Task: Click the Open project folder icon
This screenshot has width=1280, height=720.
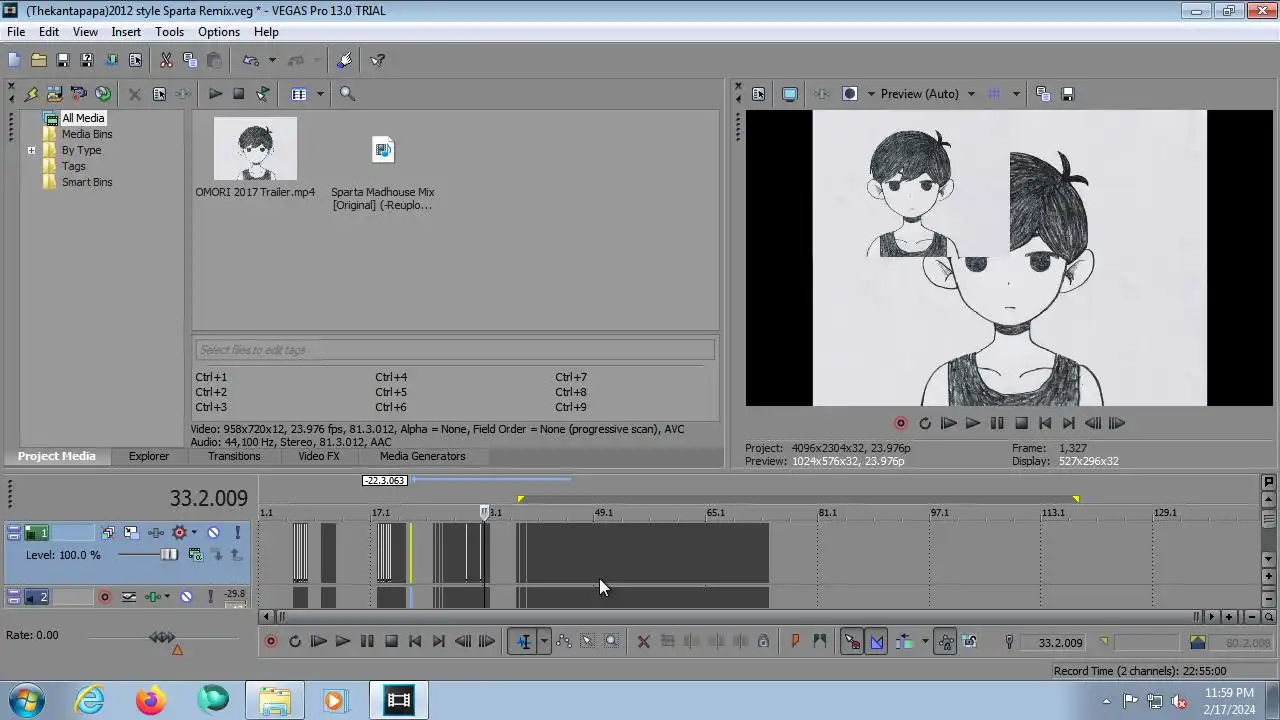Action: point(38,60)
